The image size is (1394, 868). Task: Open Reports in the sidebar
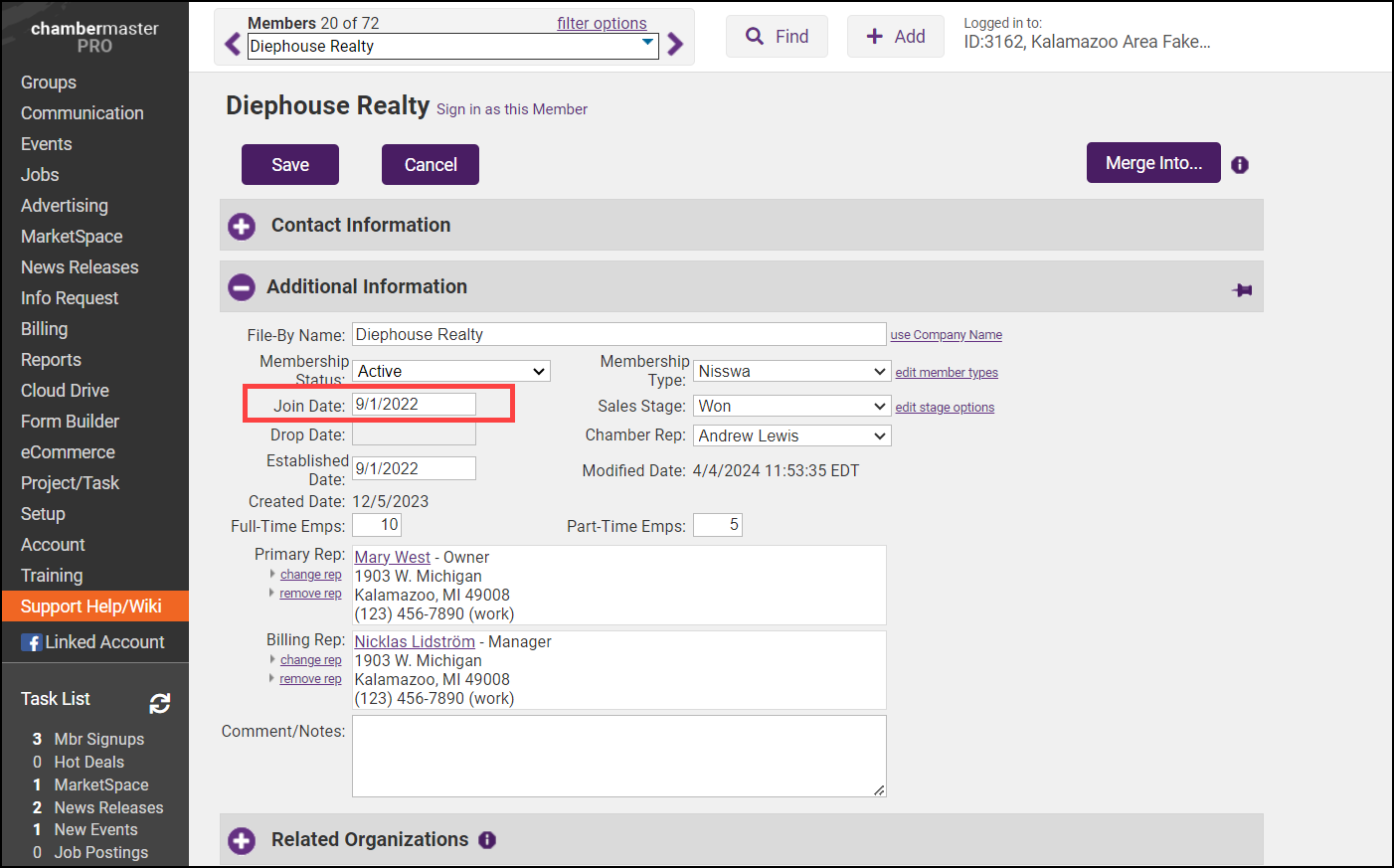51,360
